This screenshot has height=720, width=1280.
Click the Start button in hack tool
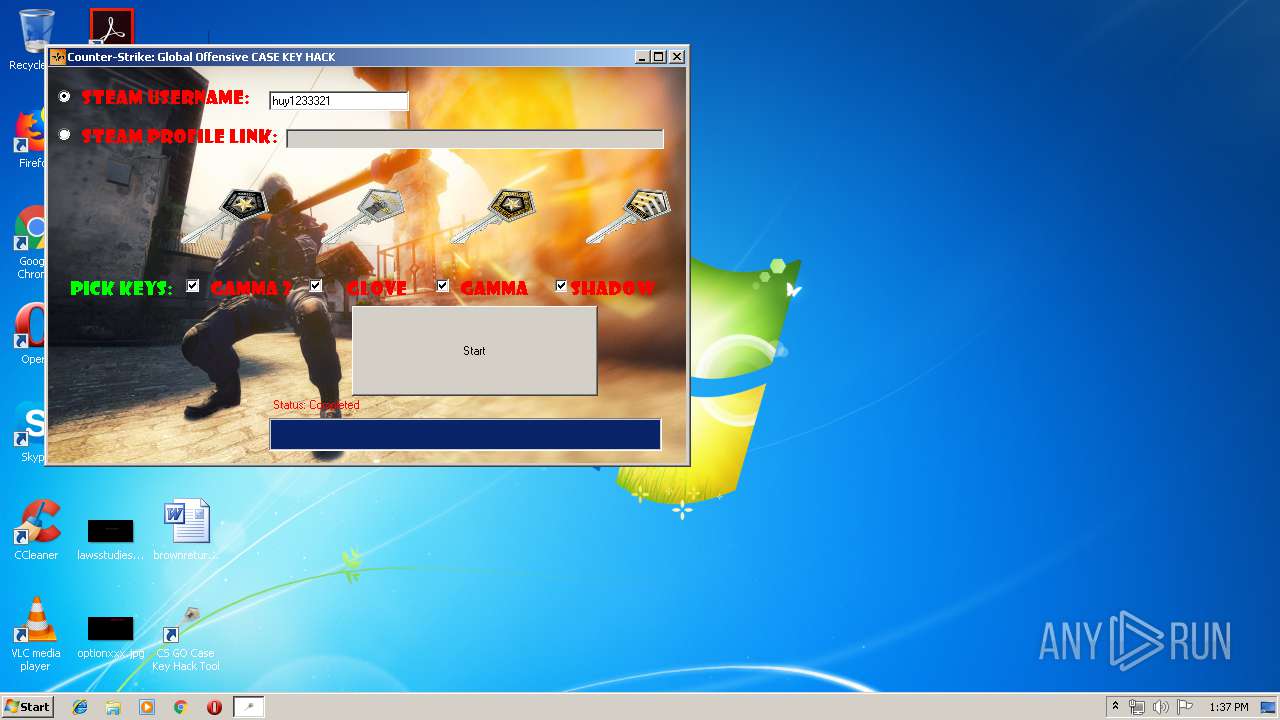[x=475, y=351]
